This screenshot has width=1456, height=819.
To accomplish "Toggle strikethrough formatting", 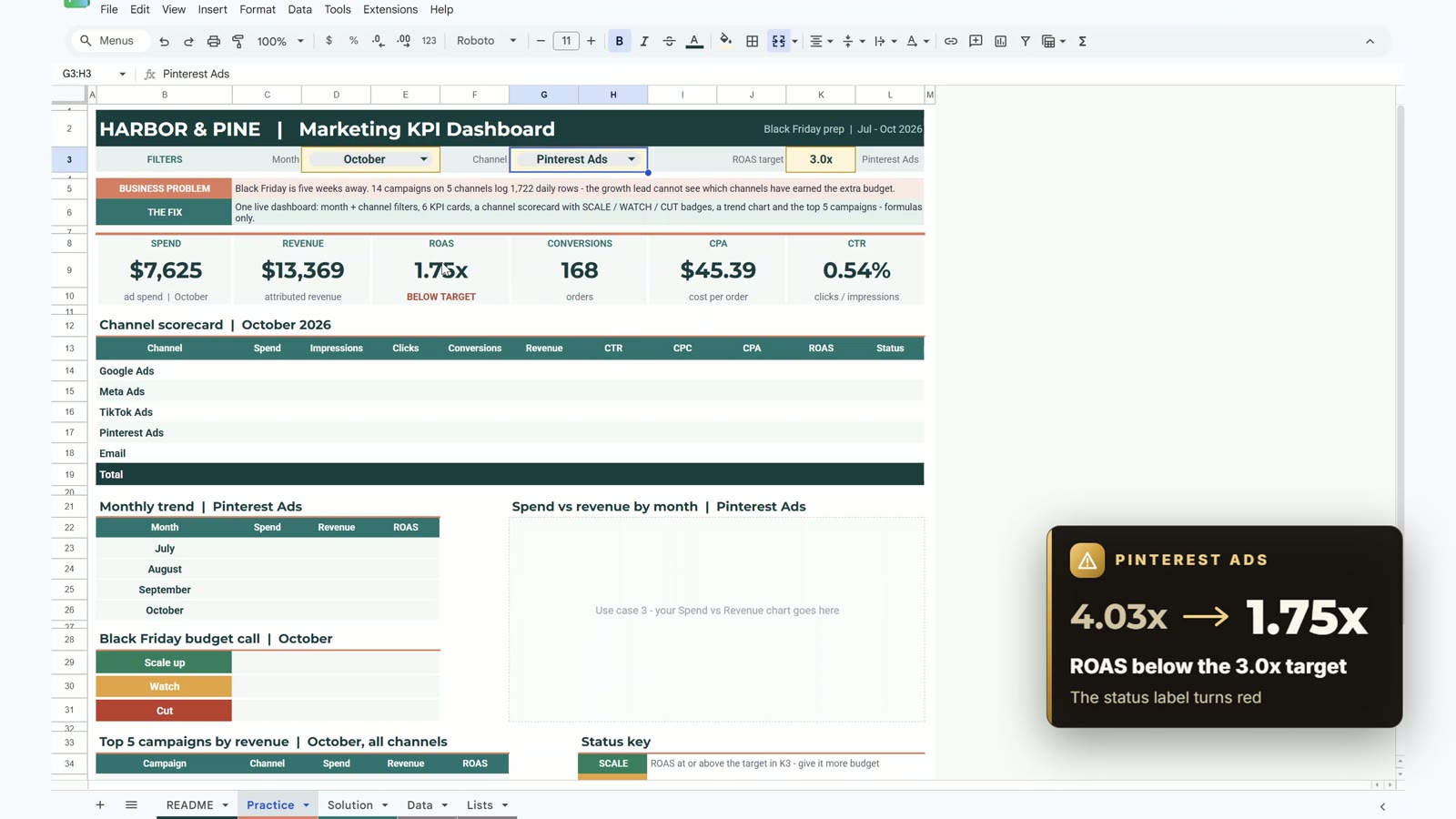I will click(x=669, y=41).
